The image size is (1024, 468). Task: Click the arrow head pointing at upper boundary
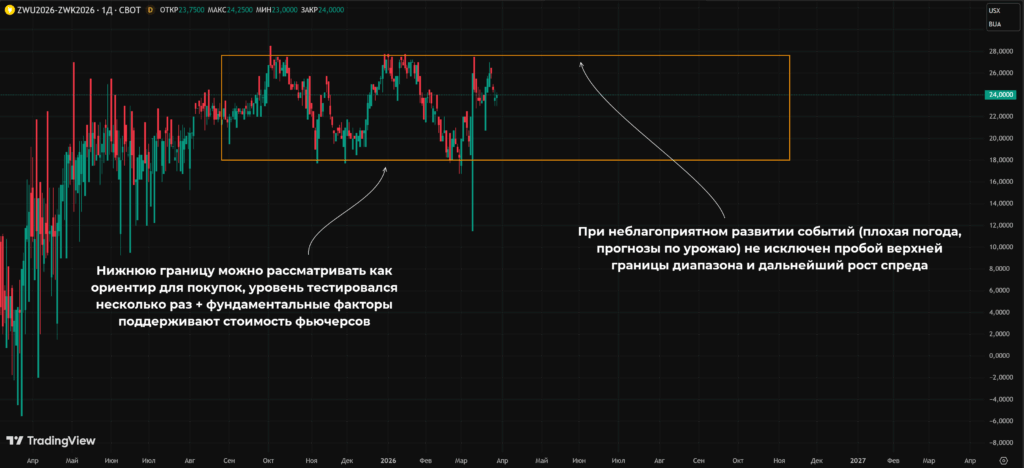click(x=581, y=63)
